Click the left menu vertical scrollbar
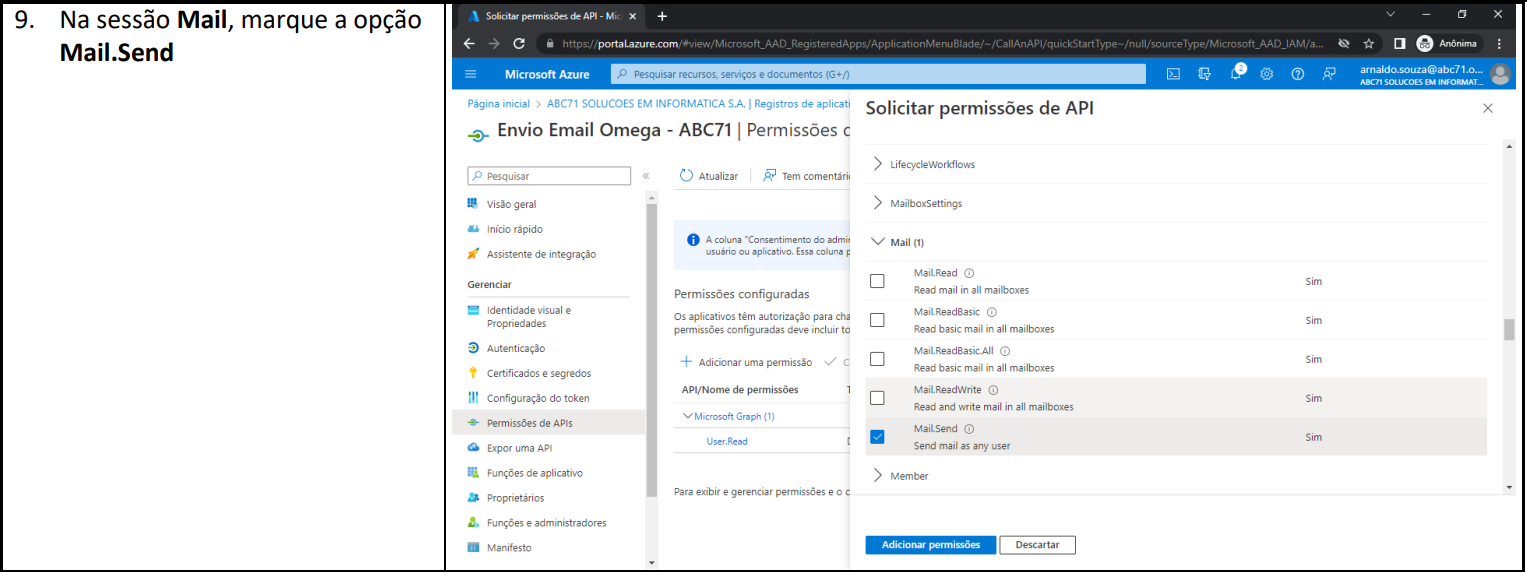The height and width of the screenshot is (572, 1527). 653,350
